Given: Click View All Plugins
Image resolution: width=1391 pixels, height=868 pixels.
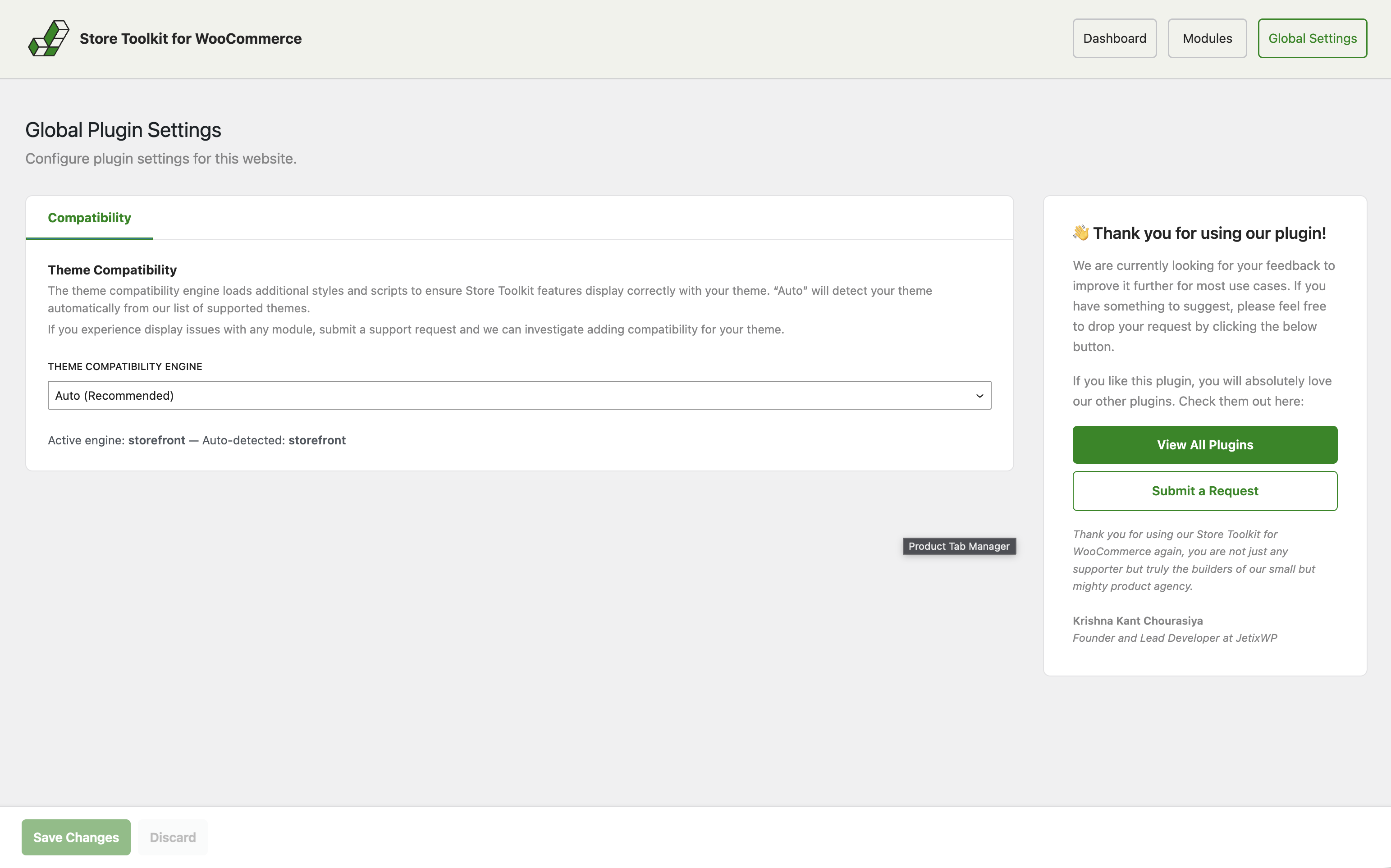Looking at the screenshot, I should tap(1205, 444).
